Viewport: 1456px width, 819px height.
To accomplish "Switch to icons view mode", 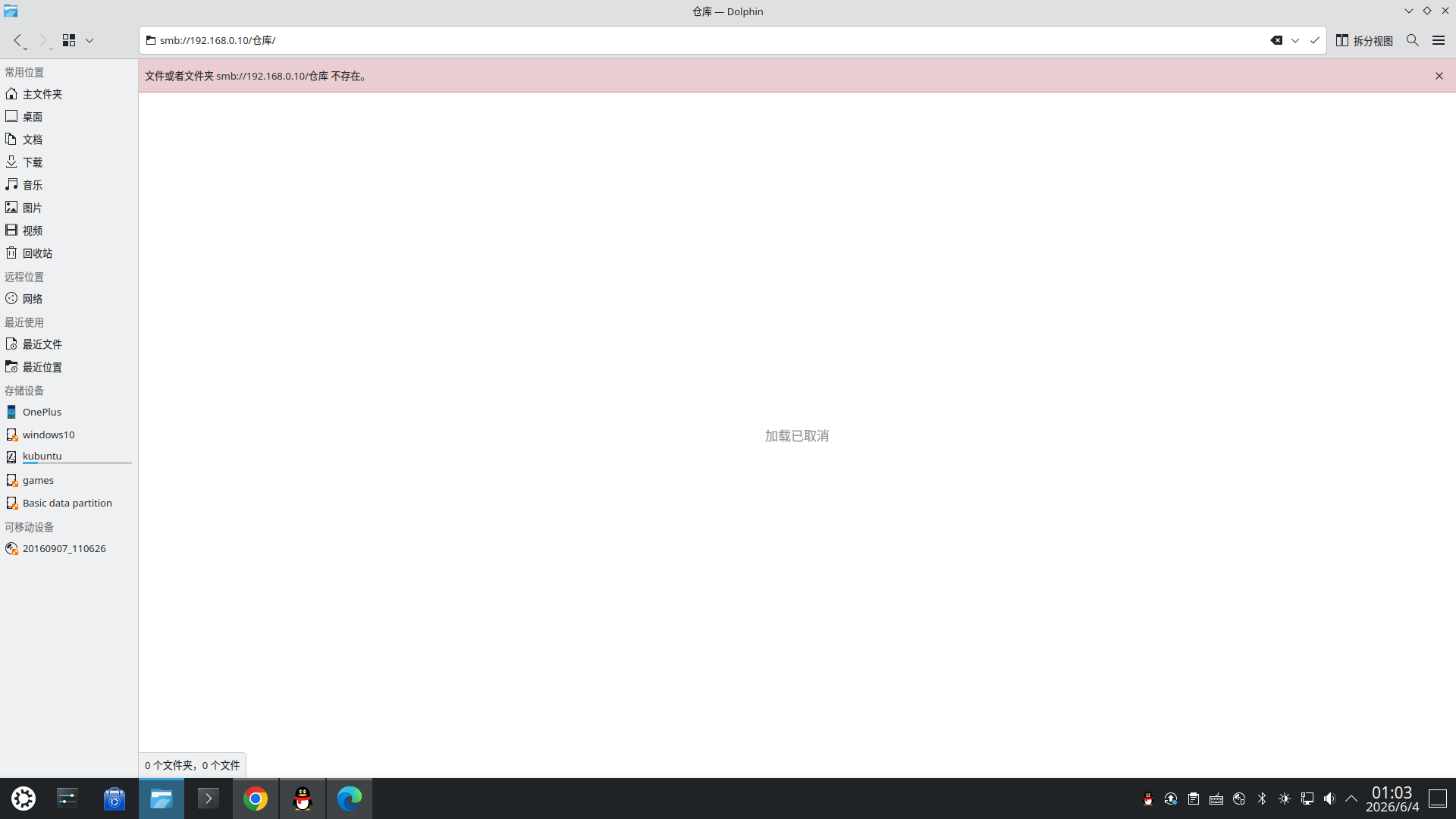I will coord(69,40).
